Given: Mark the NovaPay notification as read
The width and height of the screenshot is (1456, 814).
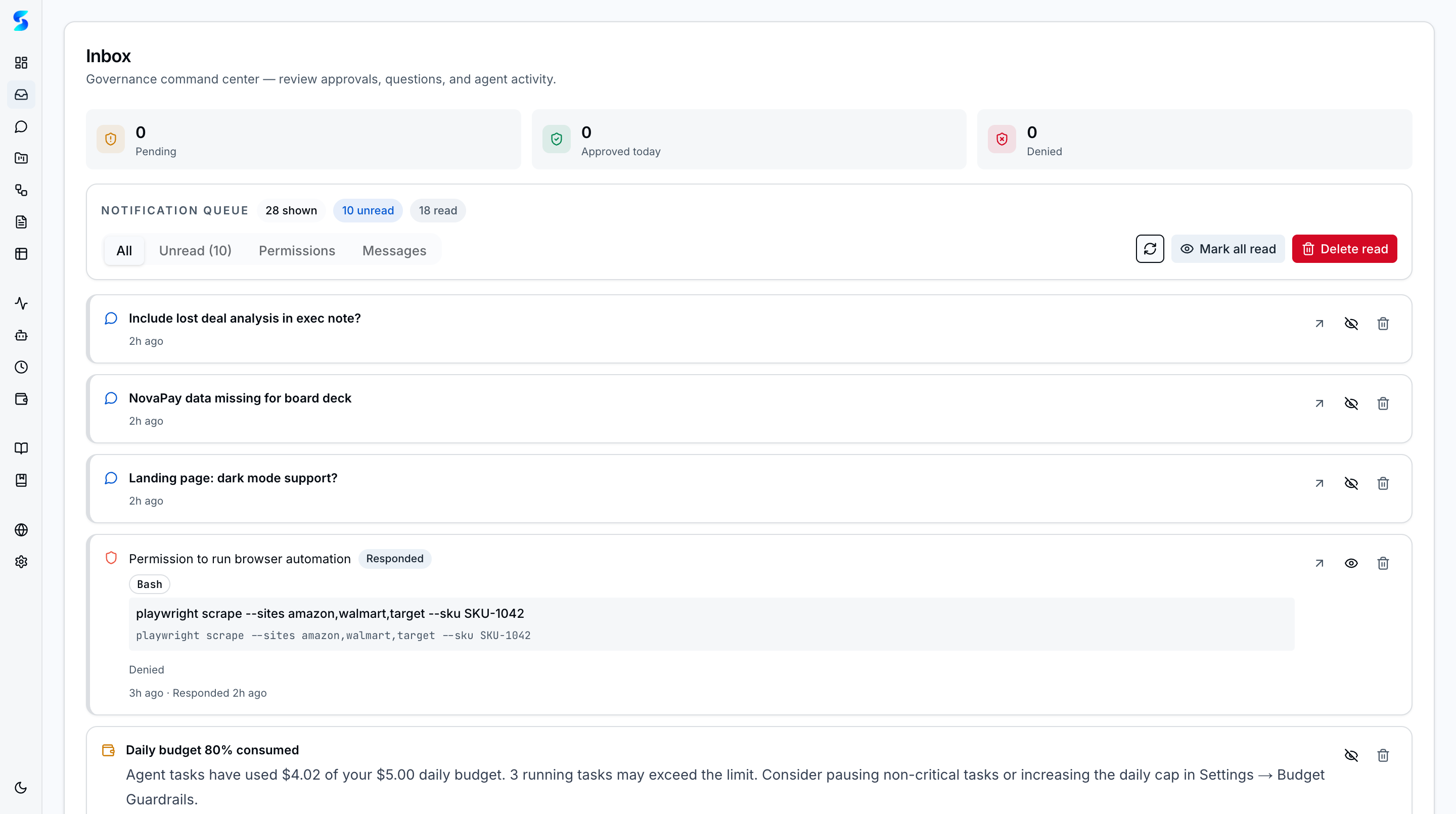Looking at the screenshot, I should point(1351,403).
